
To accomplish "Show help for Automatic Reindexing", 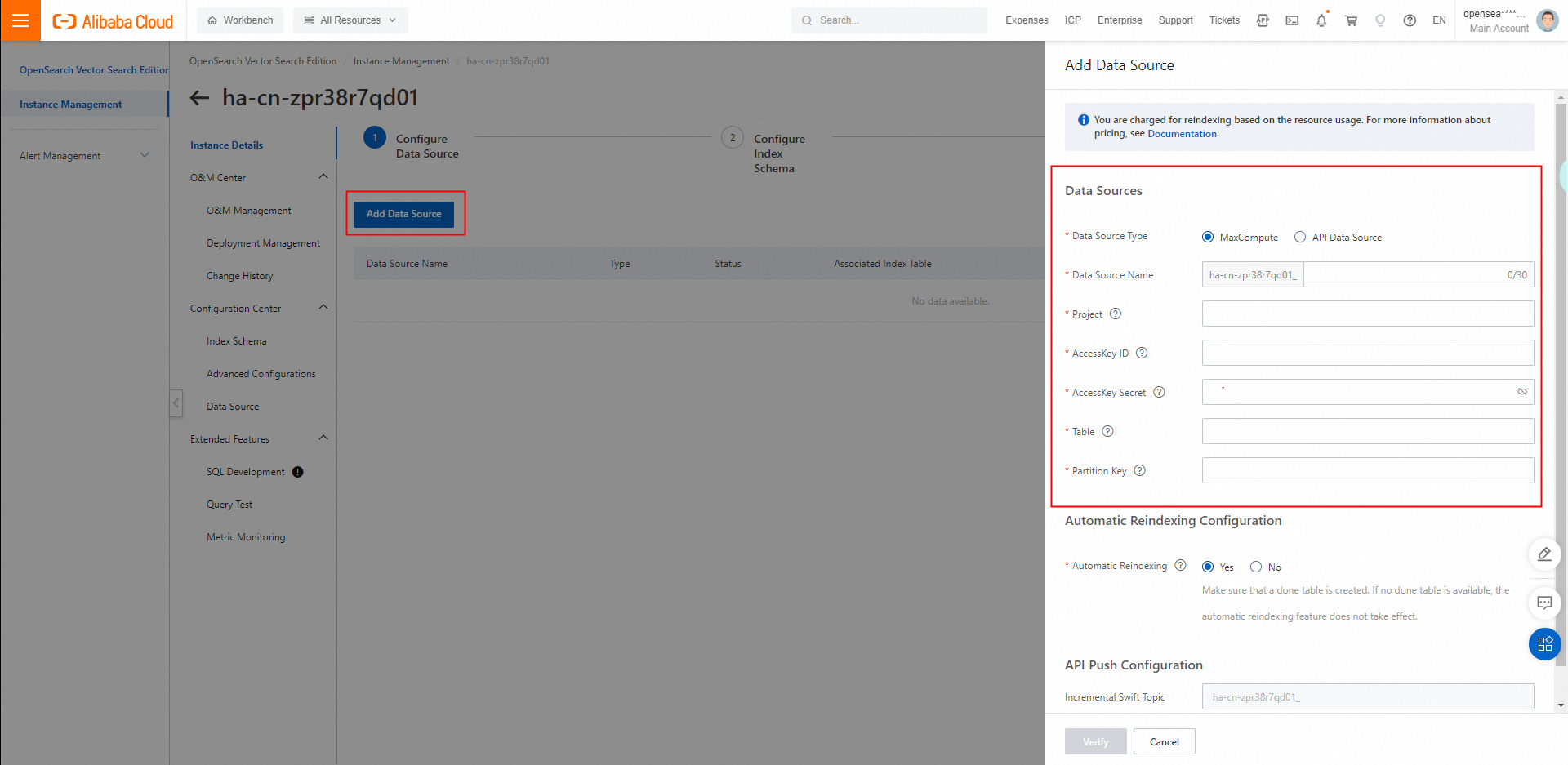I will (x=1180, y=566).
